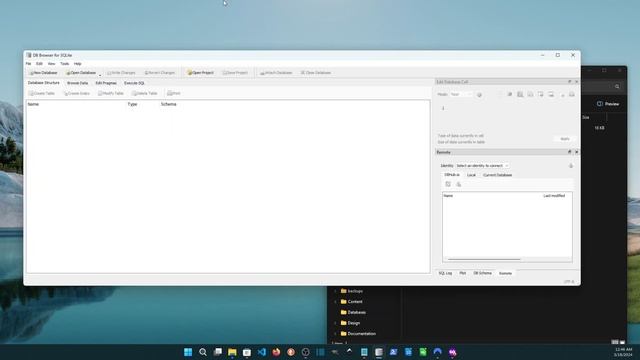This screenshot has height=360, width=640.
Task: Click the Windows Start button
Action: 188,352
